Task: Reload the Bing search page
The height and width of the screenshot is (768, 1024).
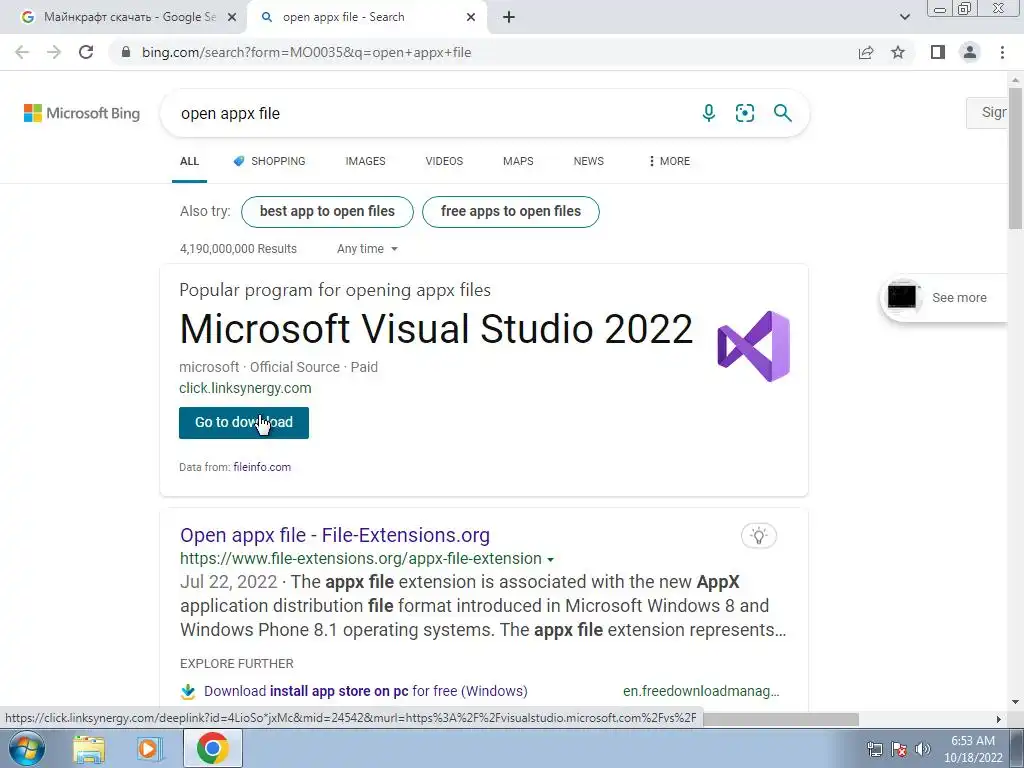Action: pyautogui.click(x=86, y=52)
